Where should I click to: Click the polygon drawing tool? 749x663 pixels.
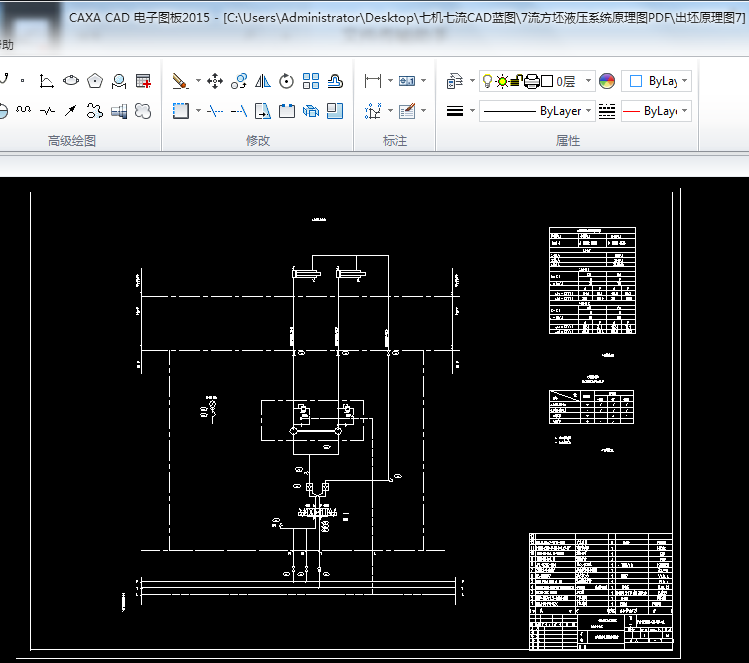click(x=95, y=81)
